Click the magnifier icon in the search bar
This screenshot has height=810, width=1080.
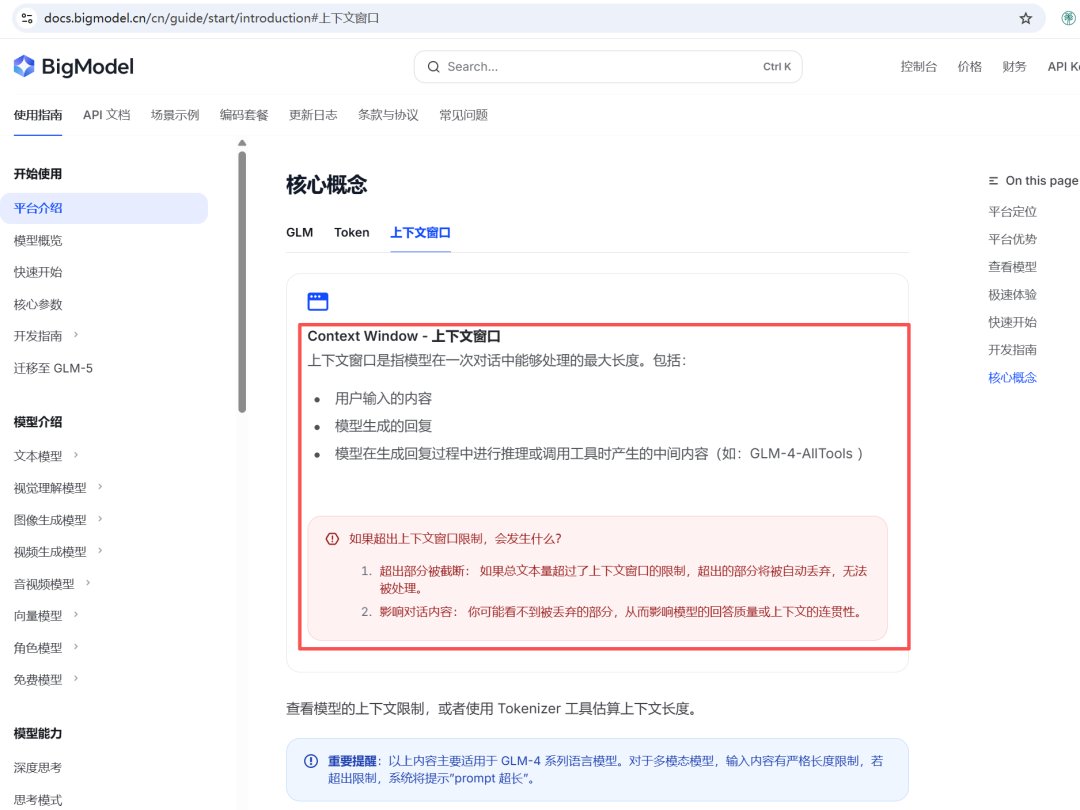click(433, 66)
